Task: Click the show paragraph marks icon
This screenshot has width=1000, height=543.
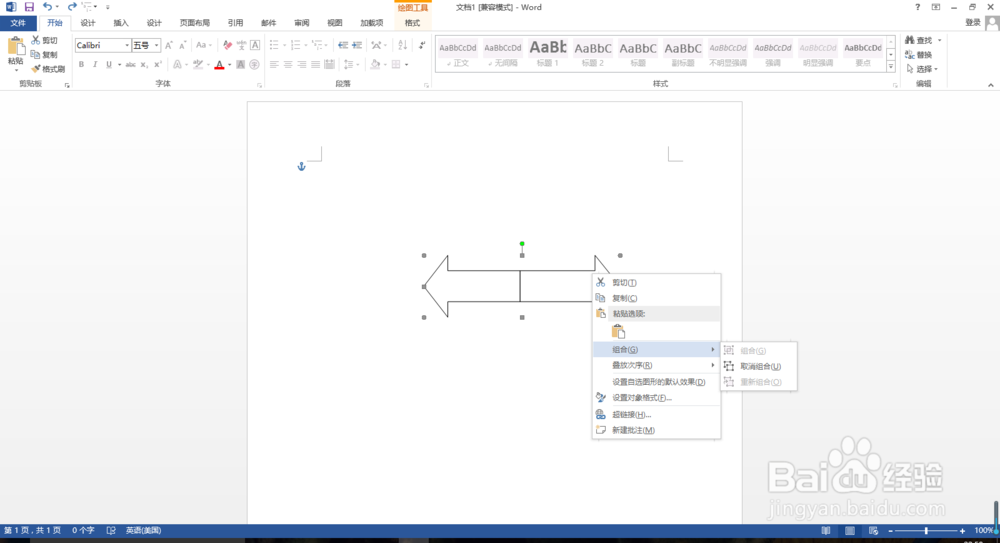Action: point(422,45)
